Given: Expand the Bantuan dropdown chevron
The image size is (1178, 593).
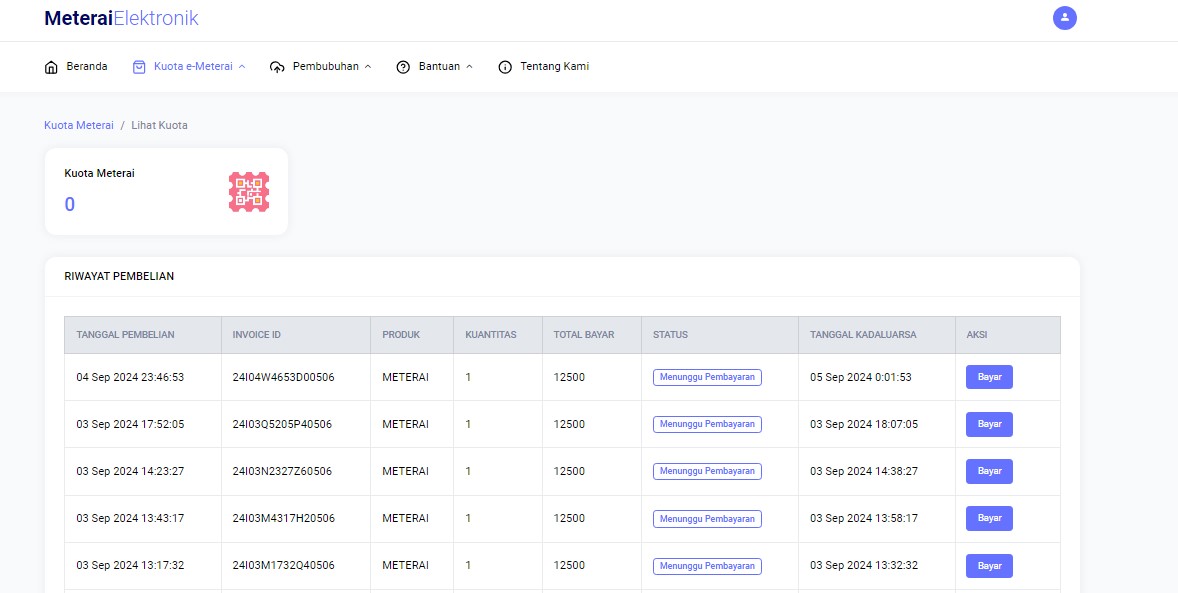Looking at the screenshot, I should point(470,67).
